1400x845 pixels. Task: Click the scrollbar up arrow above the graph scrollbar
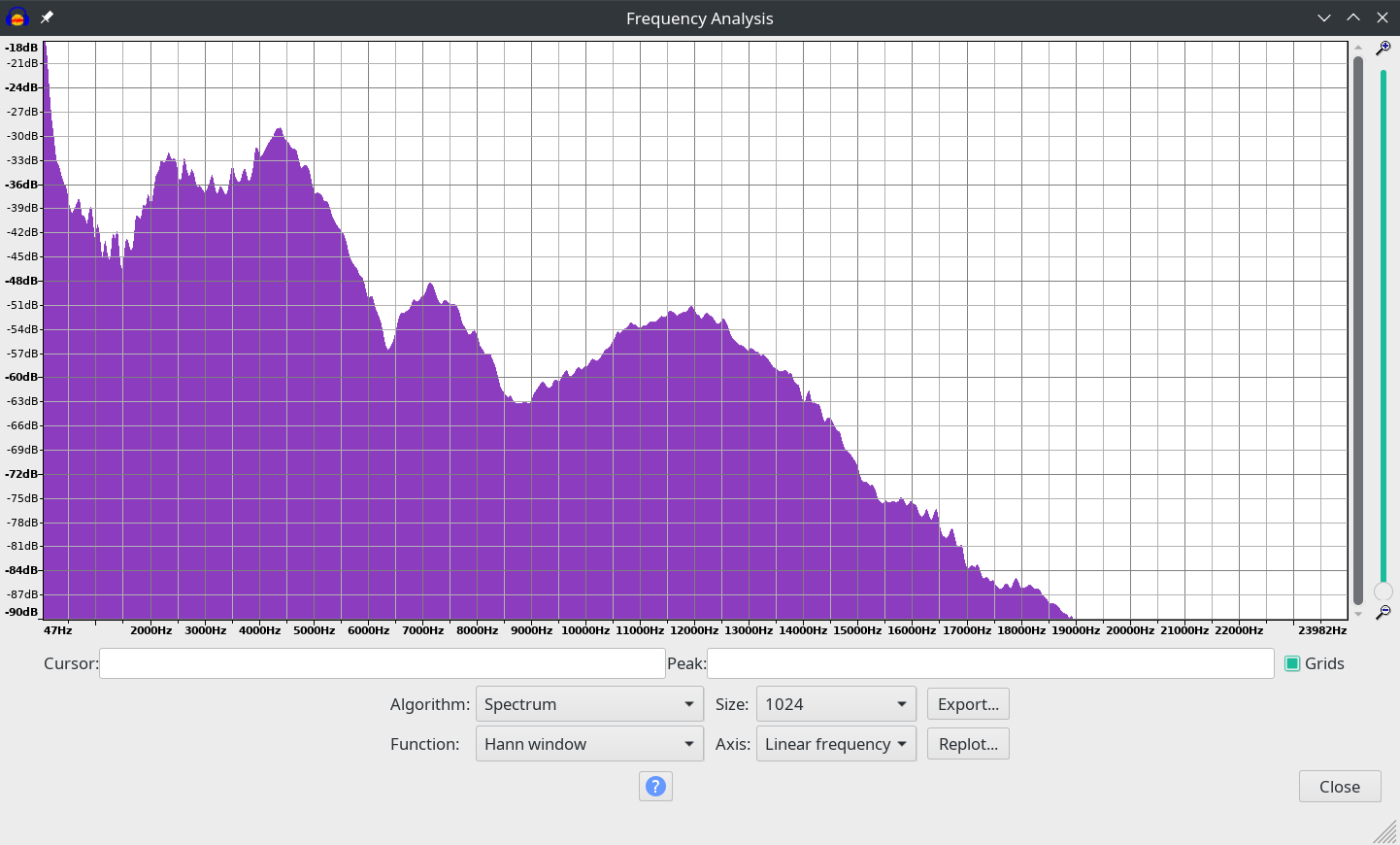point(1358,48)
